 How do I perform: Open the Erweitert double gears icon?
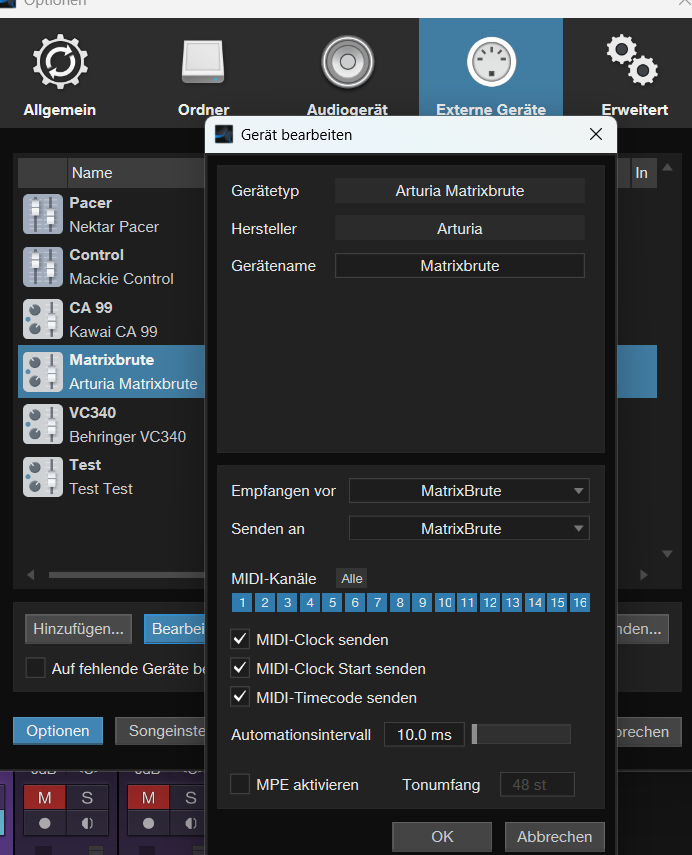(x=633, y=60)
